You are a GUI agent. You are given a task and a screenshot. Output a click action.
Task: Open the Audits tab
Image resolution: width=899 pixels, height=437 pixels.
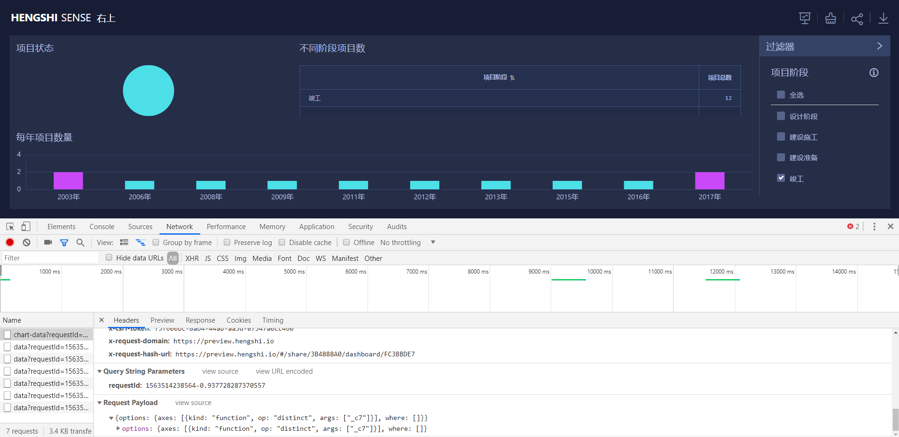click(x=397, y=227)
